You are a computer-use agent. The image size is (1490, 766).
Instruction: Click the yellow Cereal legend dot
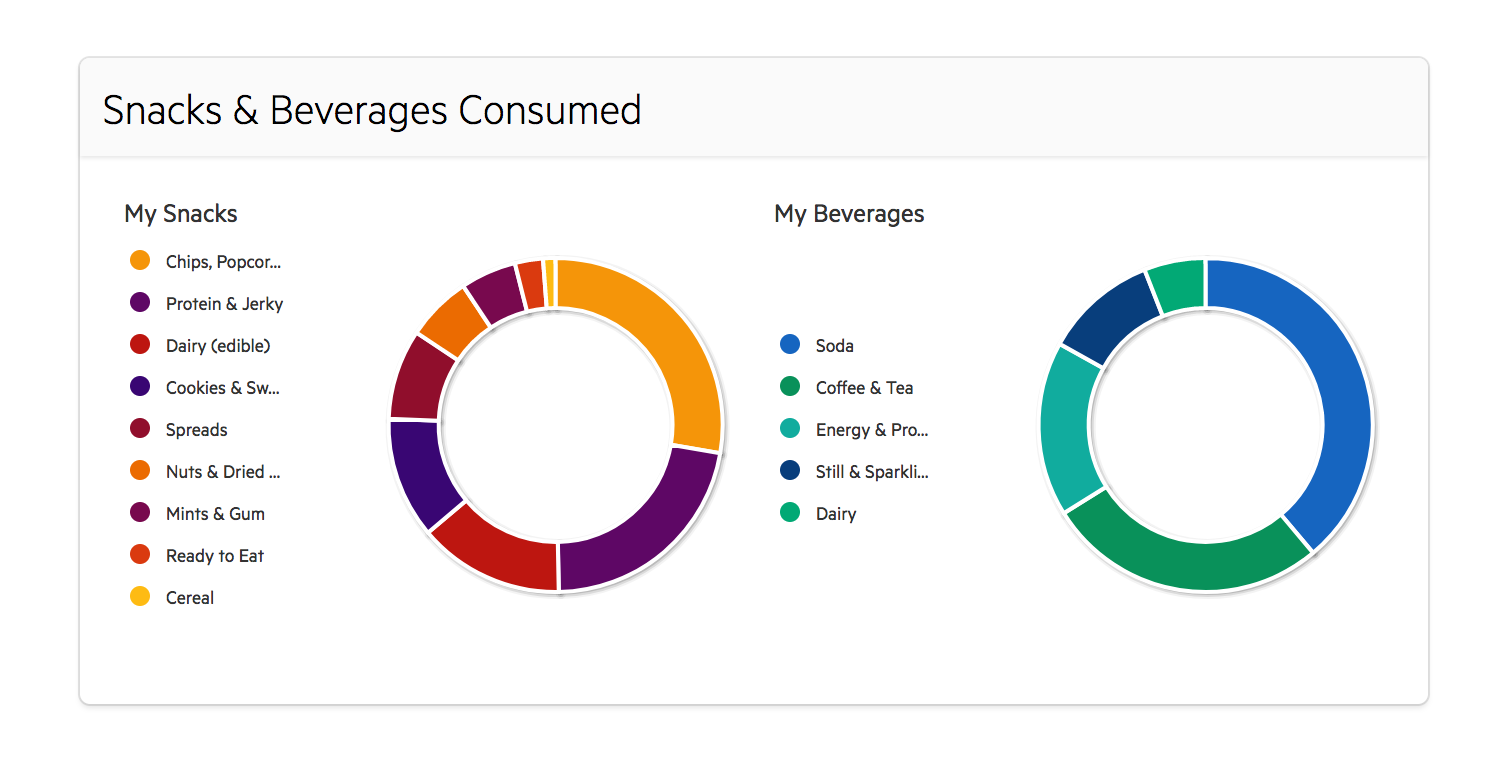(x=140, y=597)
